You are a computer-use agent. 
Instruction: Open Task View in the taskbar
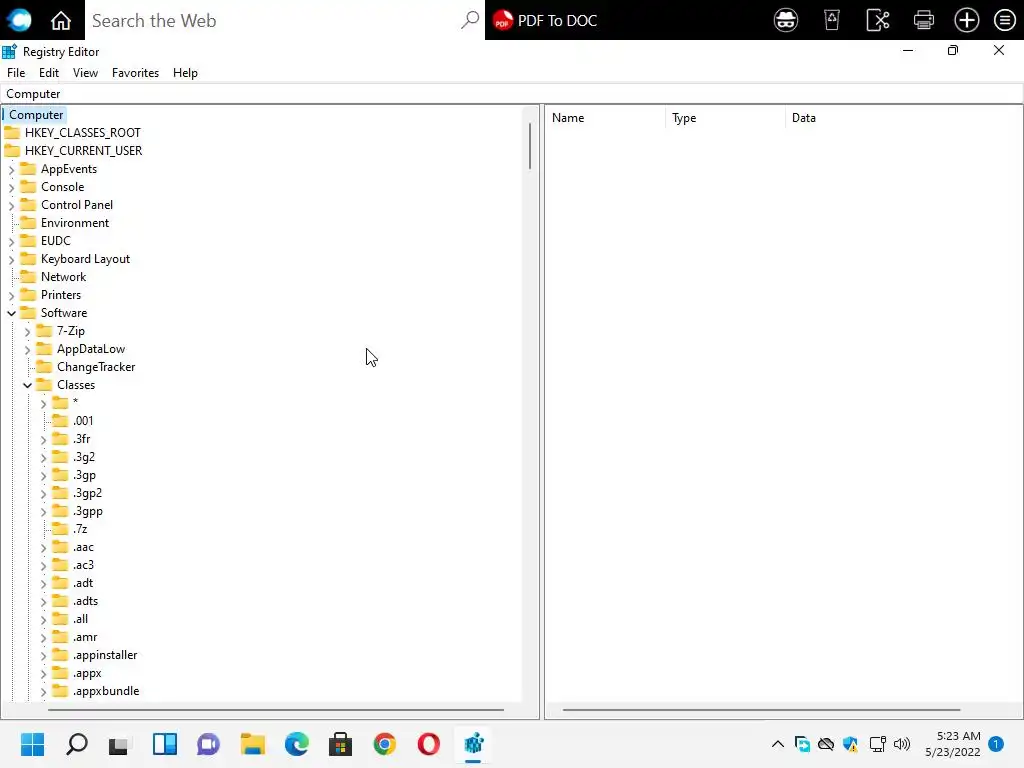(119, 744)
